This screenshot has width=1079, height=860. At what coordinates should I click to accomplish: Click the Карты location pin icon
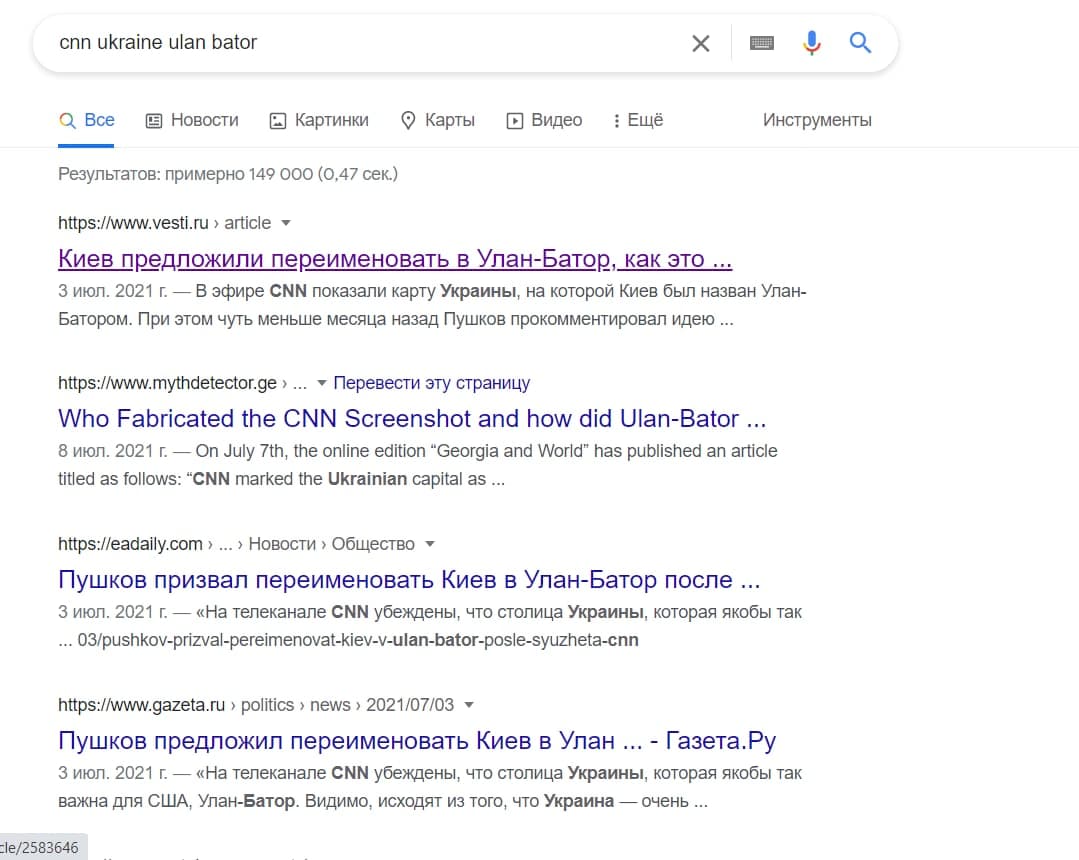[407, 119]
